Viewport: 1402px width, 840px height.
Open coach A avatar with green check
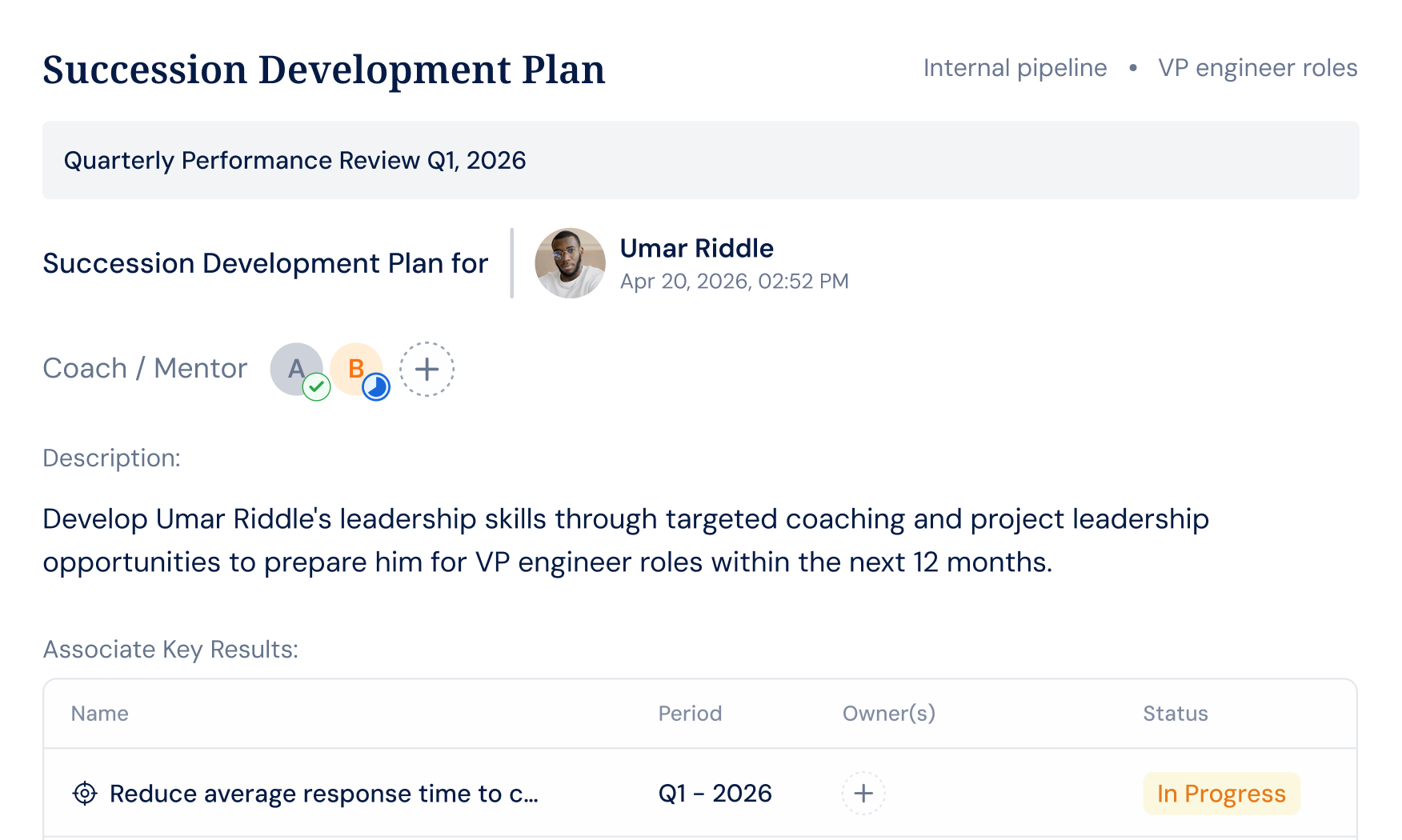(x=297, y=369)
